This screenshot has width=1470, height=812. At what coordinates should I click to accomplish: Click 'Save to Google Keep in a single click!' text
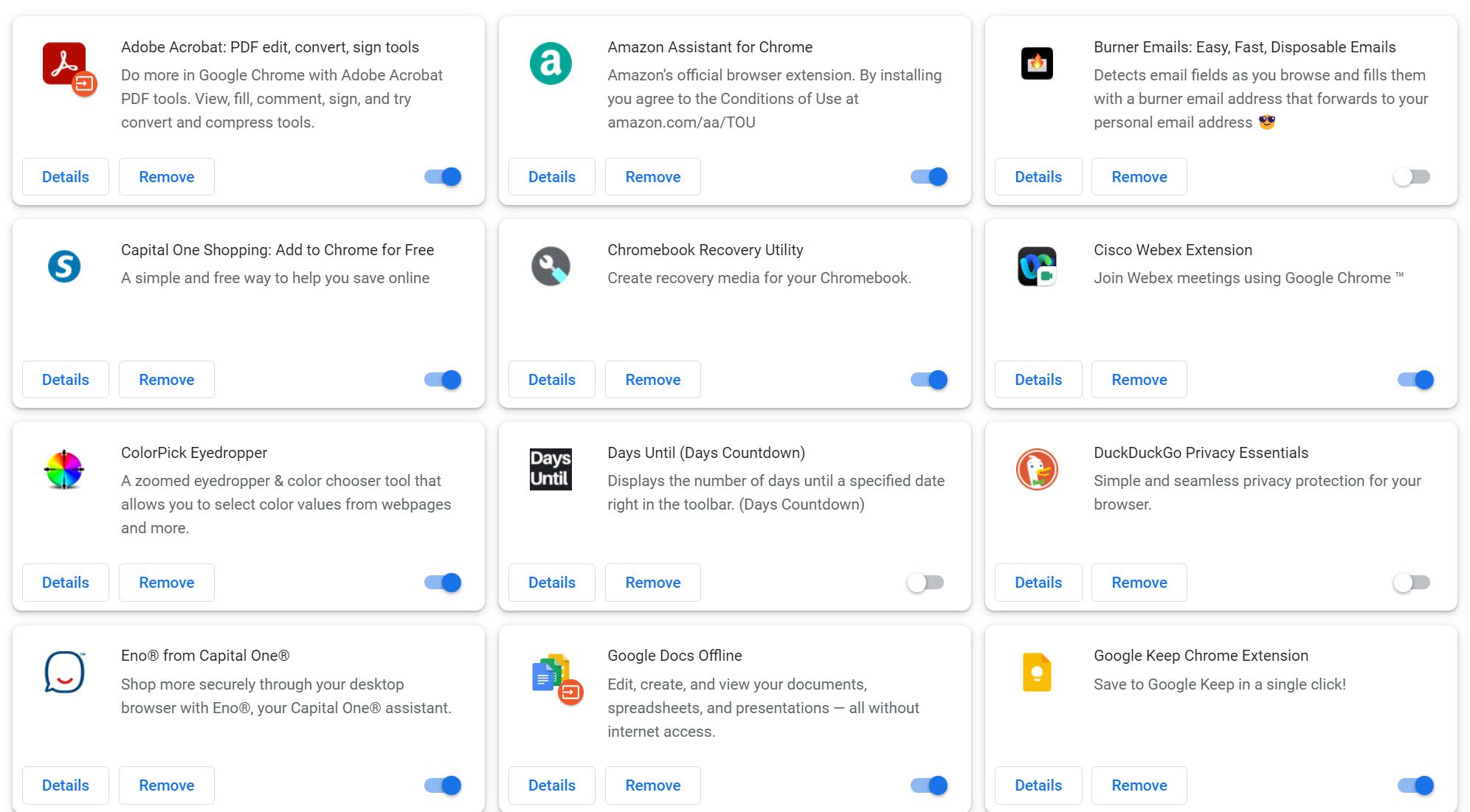[x=1220, y=684]
